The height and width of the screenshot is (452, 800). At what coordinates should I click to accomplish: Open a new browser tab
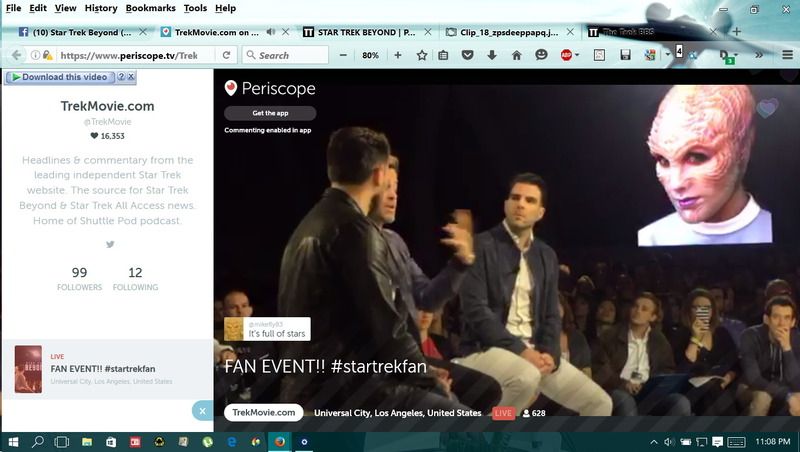tap(736, 32)
